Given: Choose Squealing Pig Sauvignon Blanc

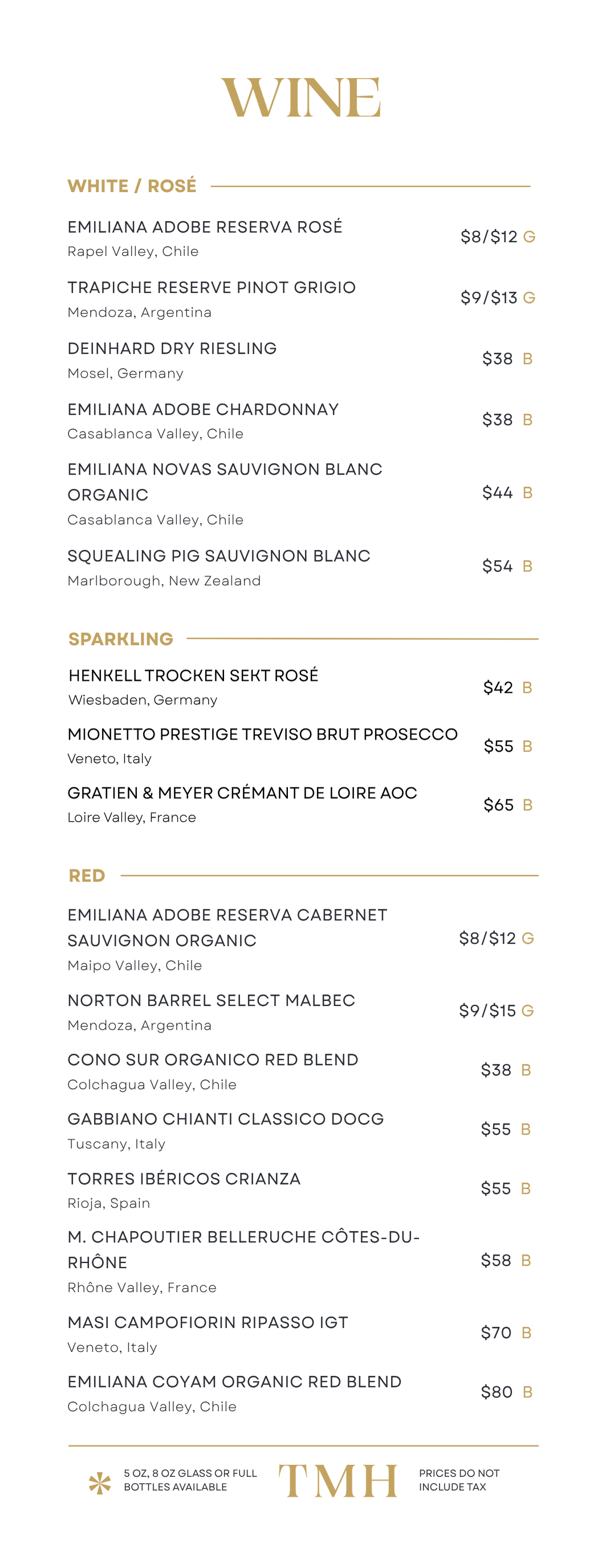Looking at the screenshot, I should tap(219, 556).
